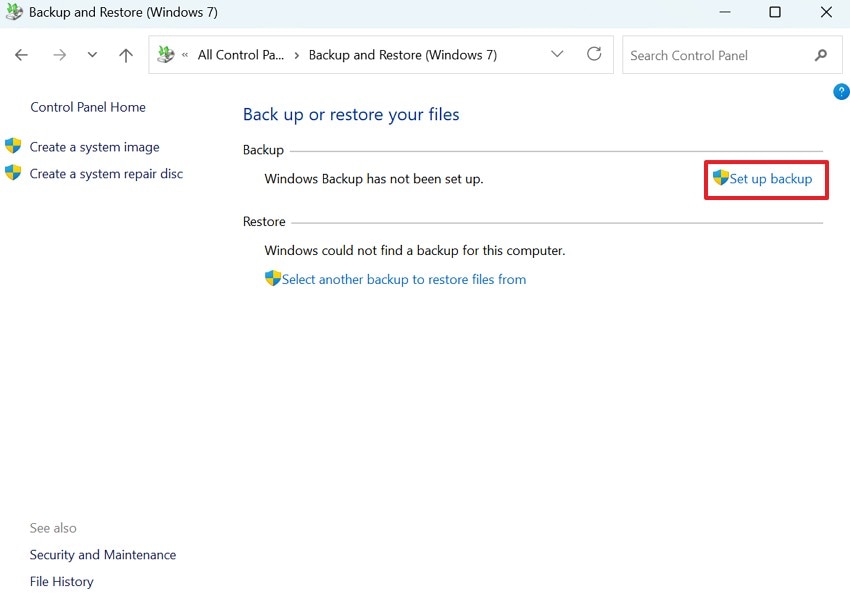The image size is (850, 602).
Task: Open the breadcrumb separator arrow after All Control Pa...
Action: pos(297,55)
